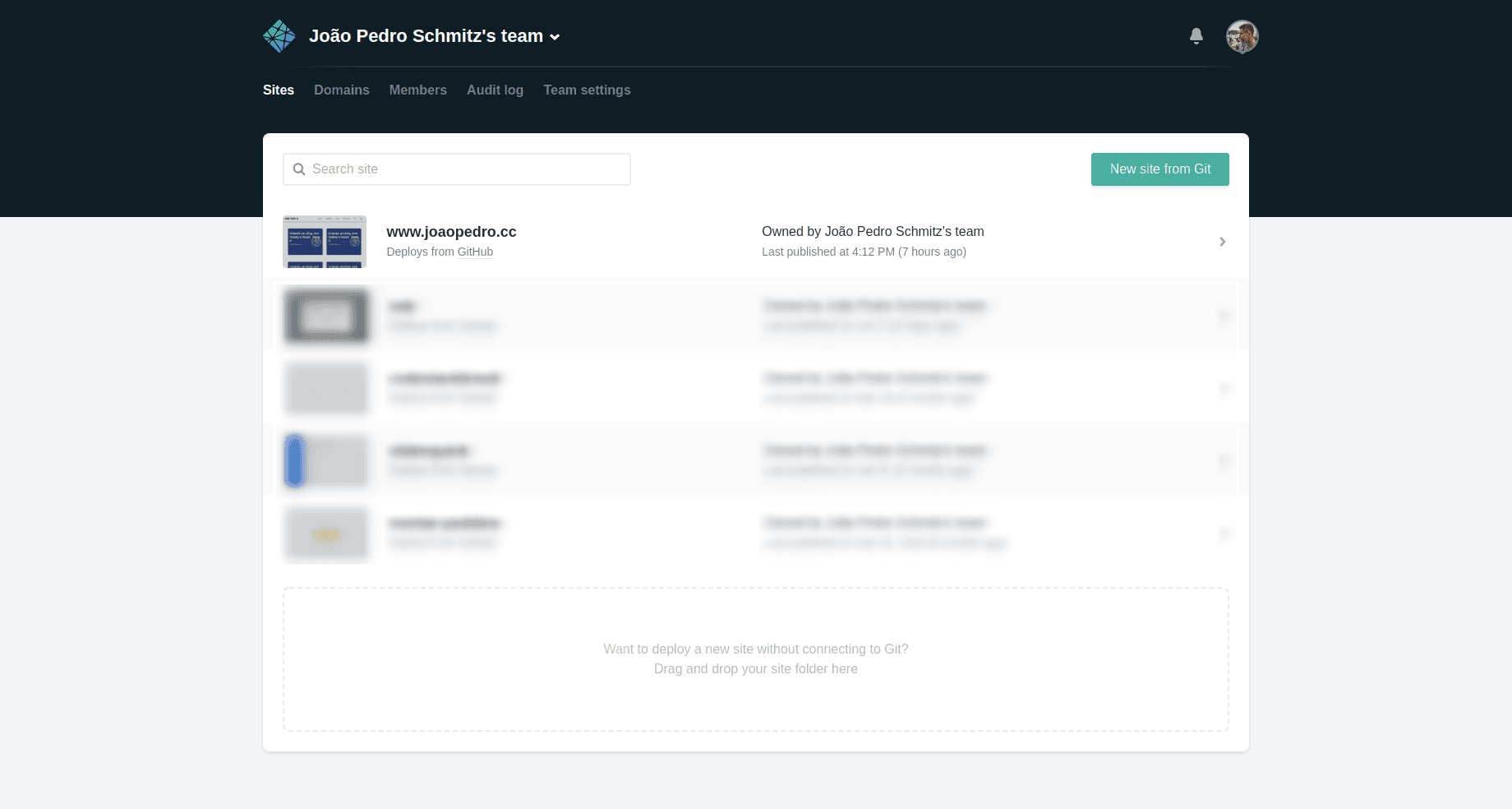View the Audit log tab
The height and width of the screenshot is (809, 1512).
494,90
